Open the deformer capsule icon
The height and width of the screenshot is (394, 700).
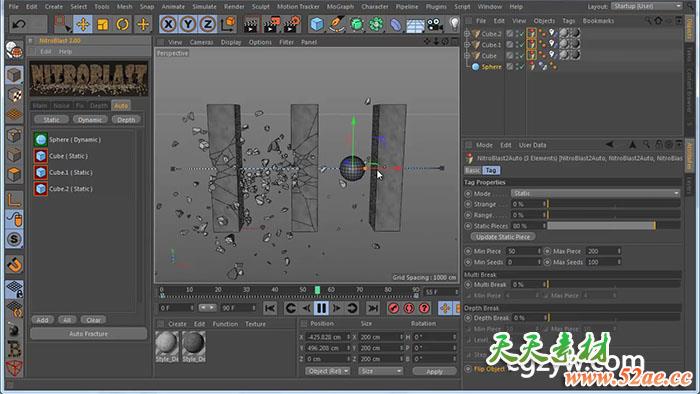396,25
